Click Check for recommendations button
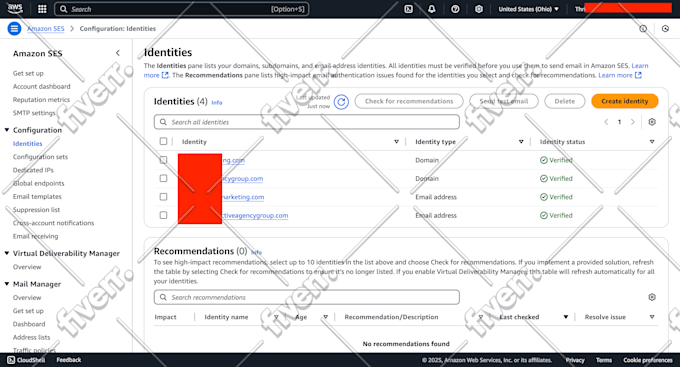Image resolution: width=680 pixels, height=367 pixels. 409,101
